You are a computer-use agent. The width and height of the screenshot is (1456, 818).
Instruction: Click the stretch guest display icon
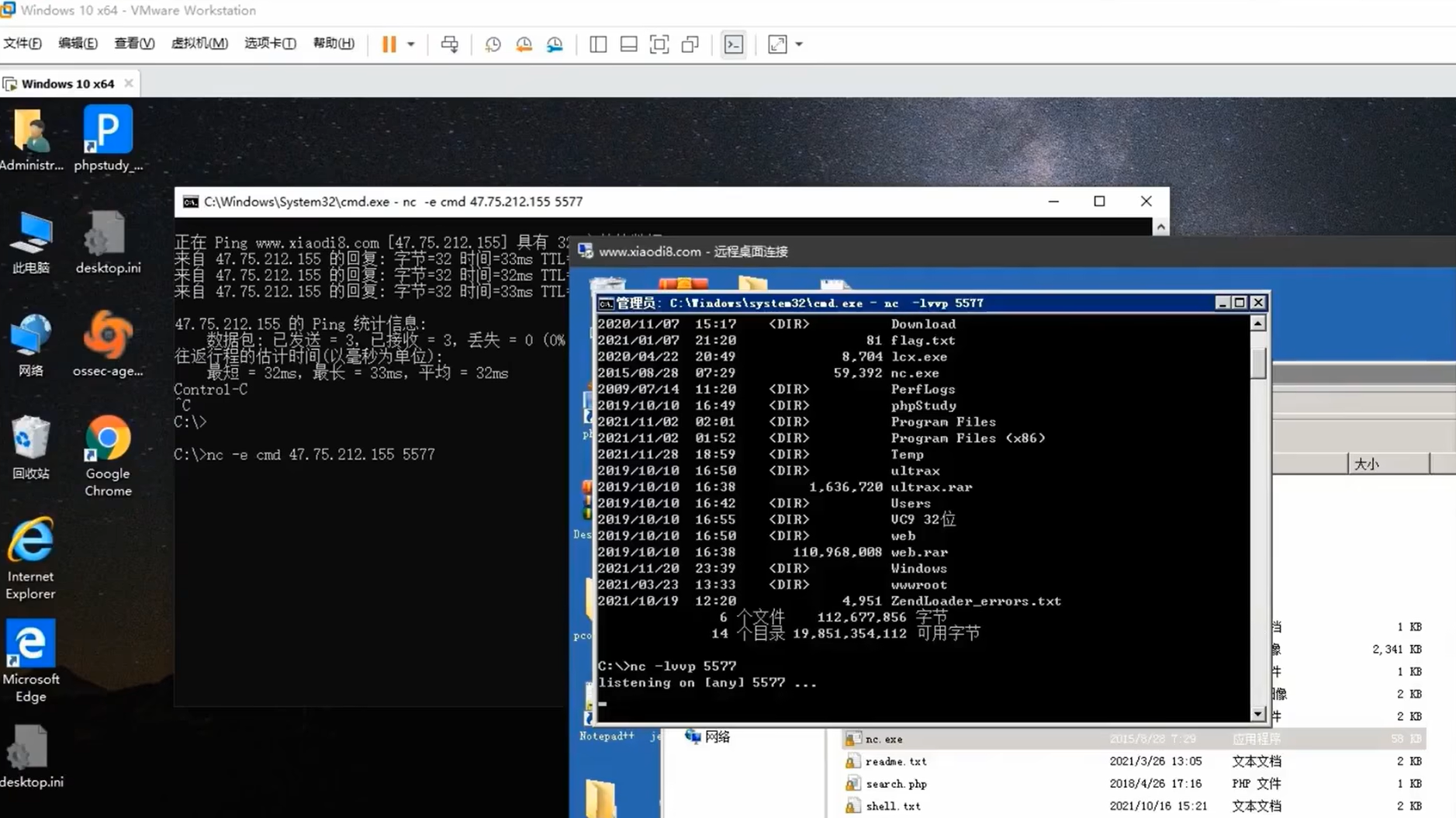(x=777, y=44)
